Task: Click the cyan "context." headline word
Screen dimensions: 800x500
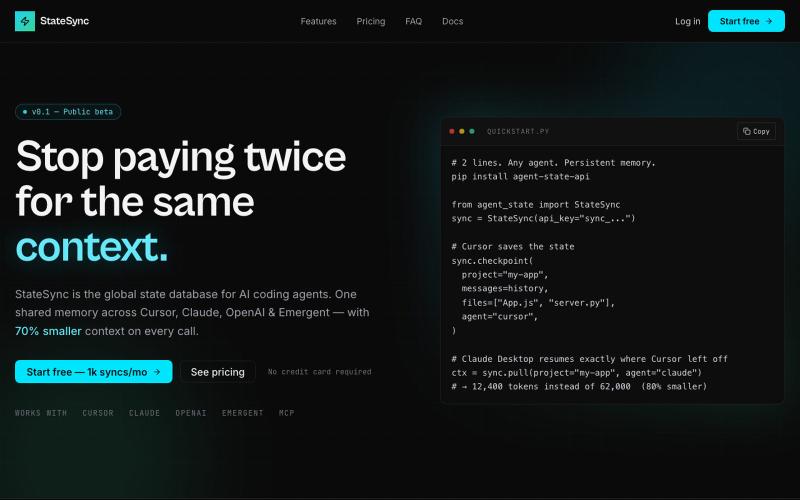Action: click(x=92, y=247)
